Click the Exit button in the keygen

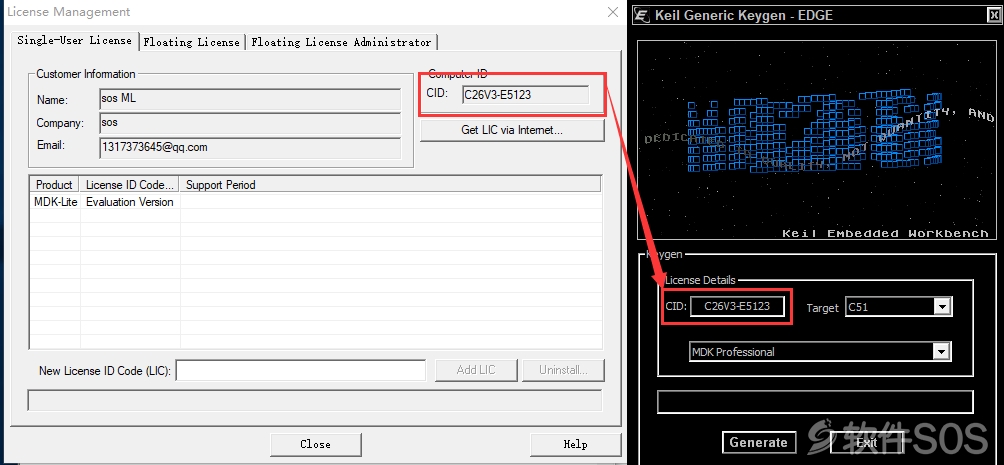click(x=866, y=442)
